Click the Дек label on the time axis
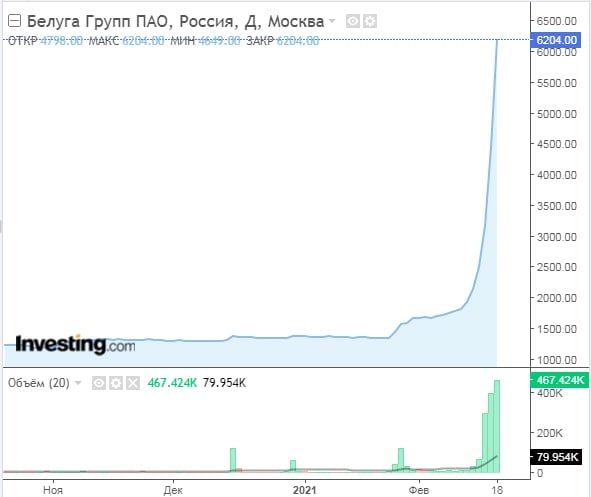The image size is (591, 497). coord(173,490)
